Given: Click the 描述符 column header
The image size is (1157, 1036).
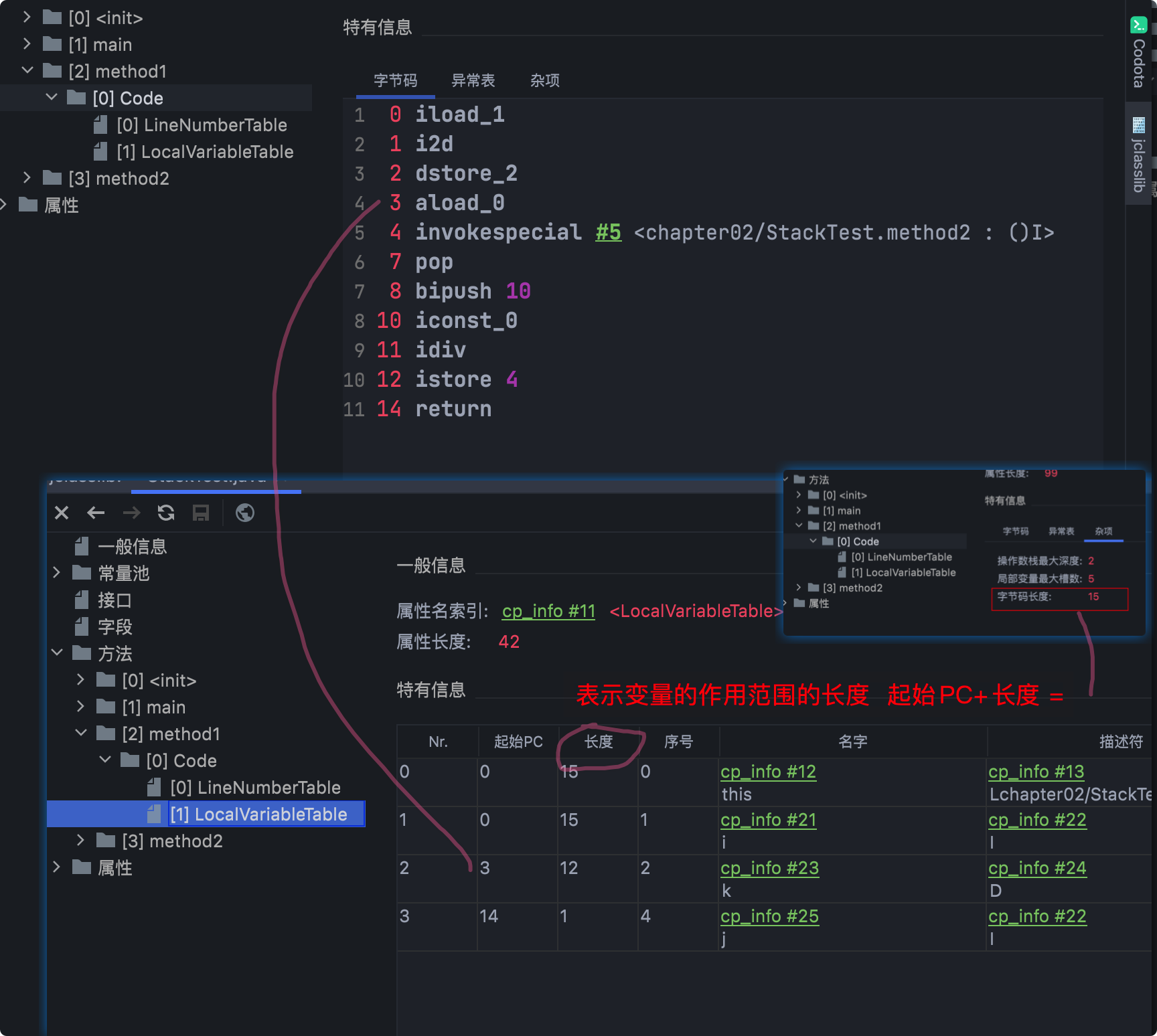Looking at the screenshot, I should [1121, 742].
